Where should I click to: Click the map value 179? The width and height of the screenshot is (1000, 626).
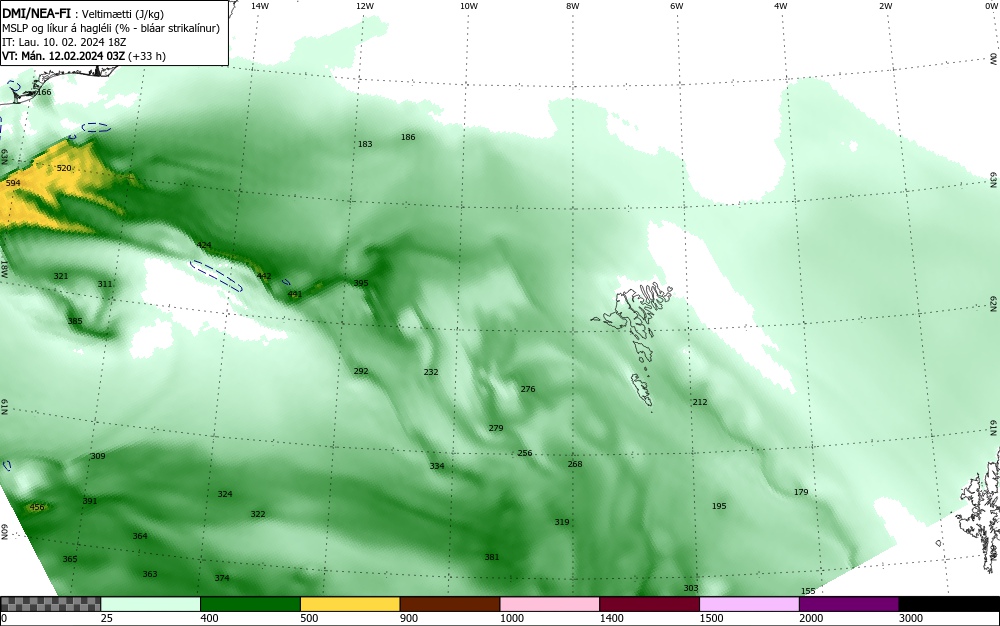point(801,492)
